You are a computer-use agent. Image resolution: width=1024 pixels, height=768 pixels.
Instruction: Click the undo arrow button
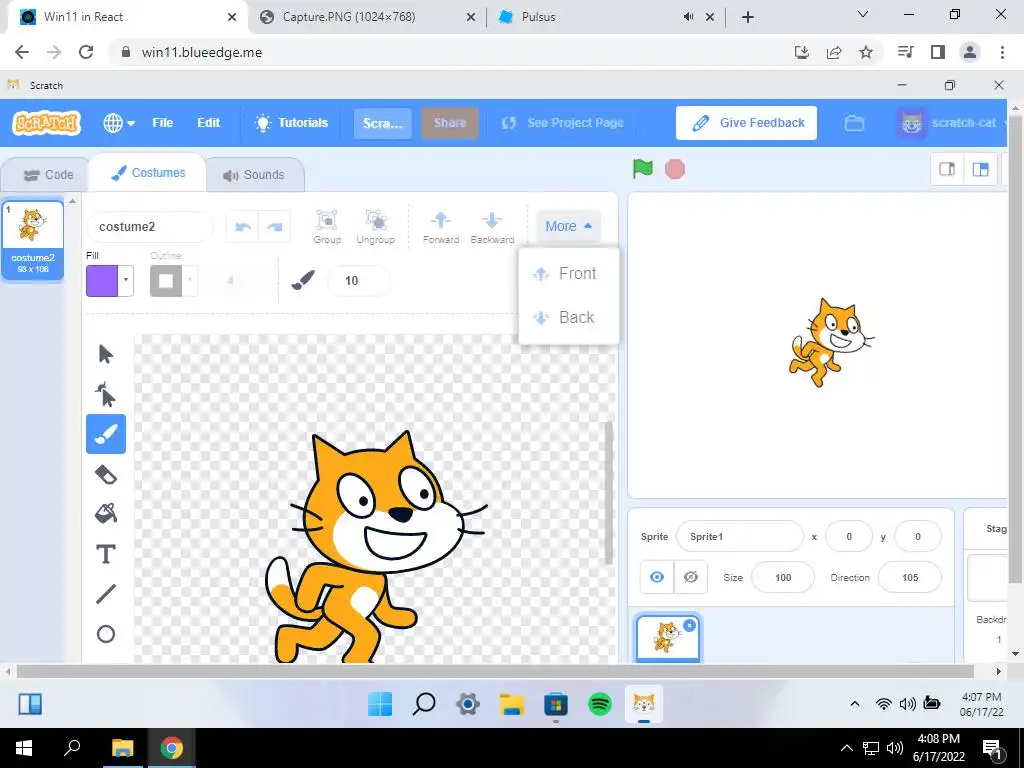(243, 227)
